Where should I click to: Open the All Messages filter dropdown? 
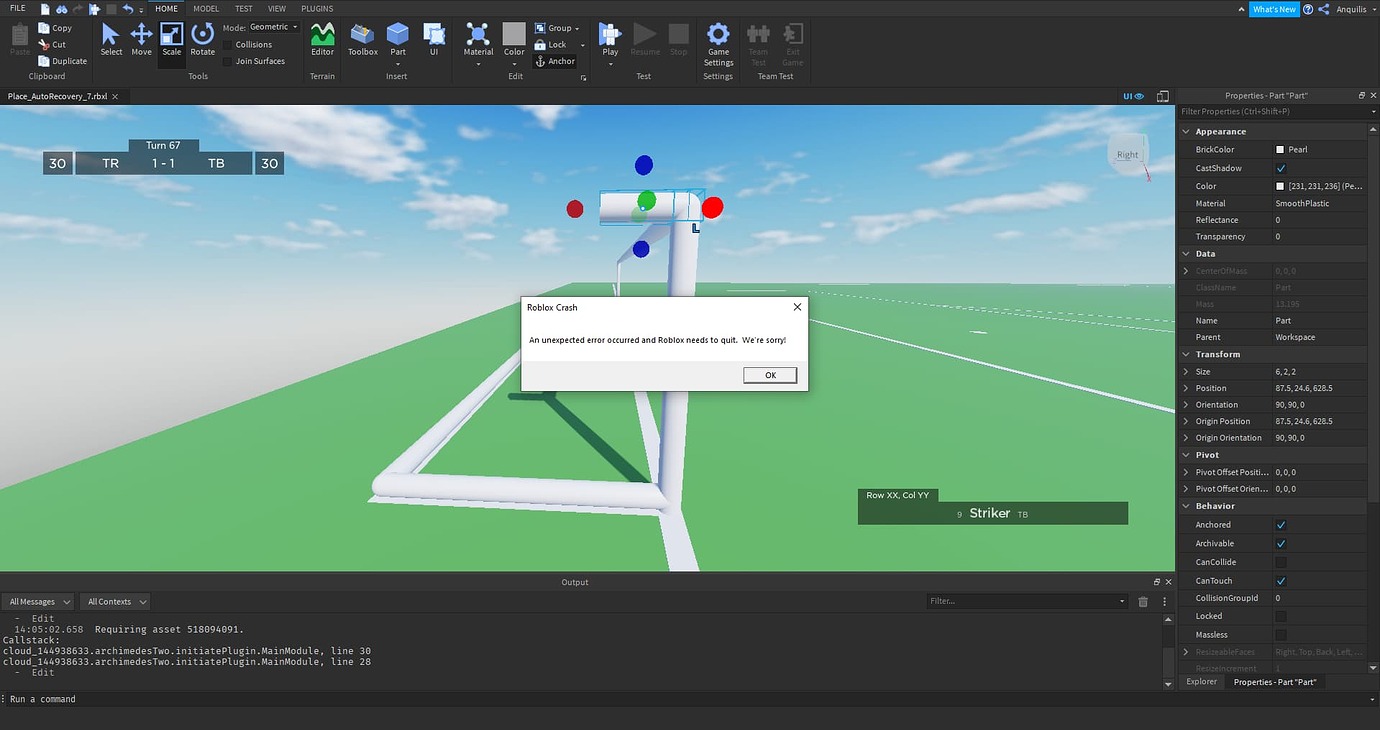(x=37, y=601)
